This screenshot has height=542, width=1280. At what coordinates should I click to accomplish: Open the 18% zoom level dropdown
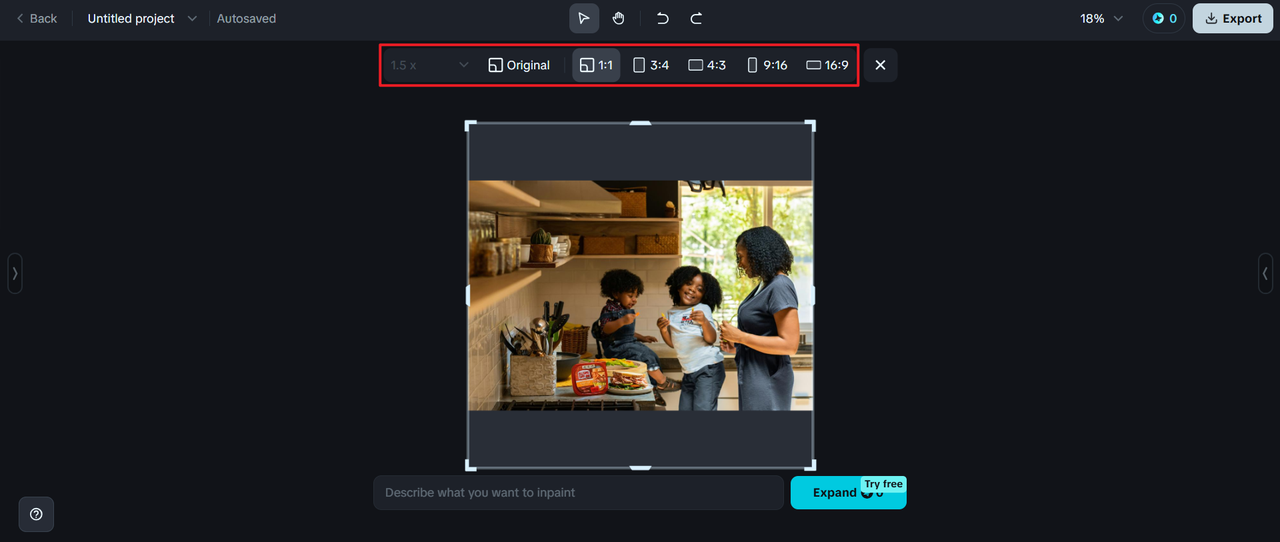pos(1102,18)
